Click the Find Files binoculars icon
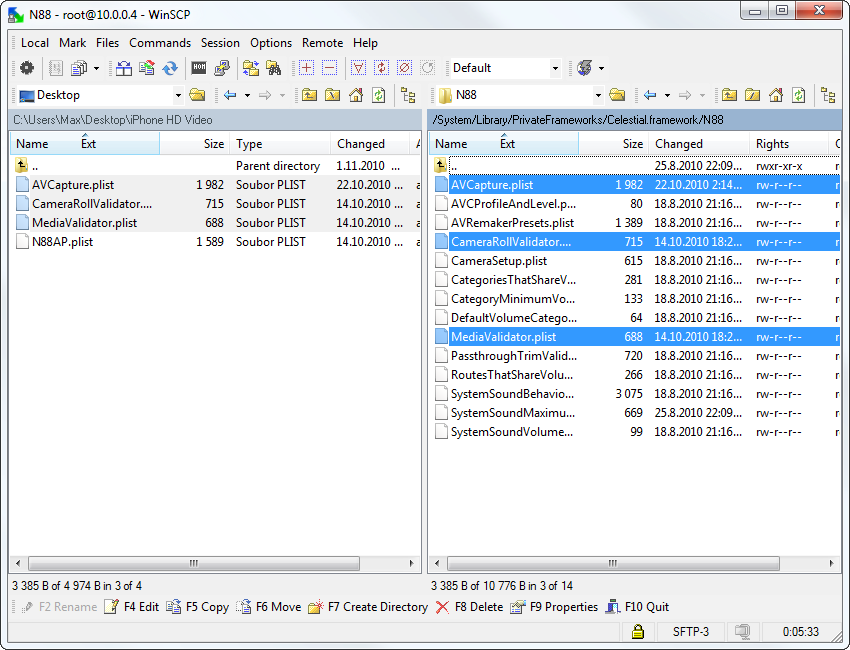 coord(273,68)
